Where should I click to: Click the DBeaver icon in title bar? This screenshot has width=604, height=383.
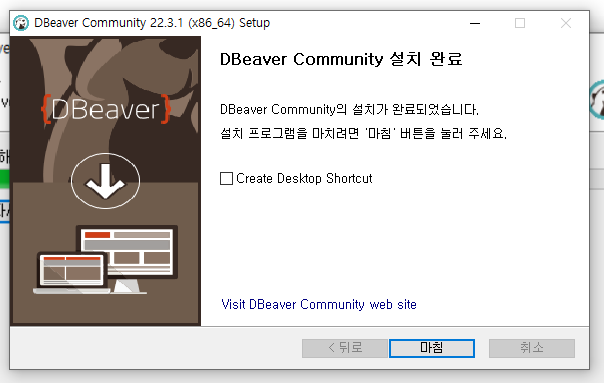pyautogui.click(x=21, y=23)
